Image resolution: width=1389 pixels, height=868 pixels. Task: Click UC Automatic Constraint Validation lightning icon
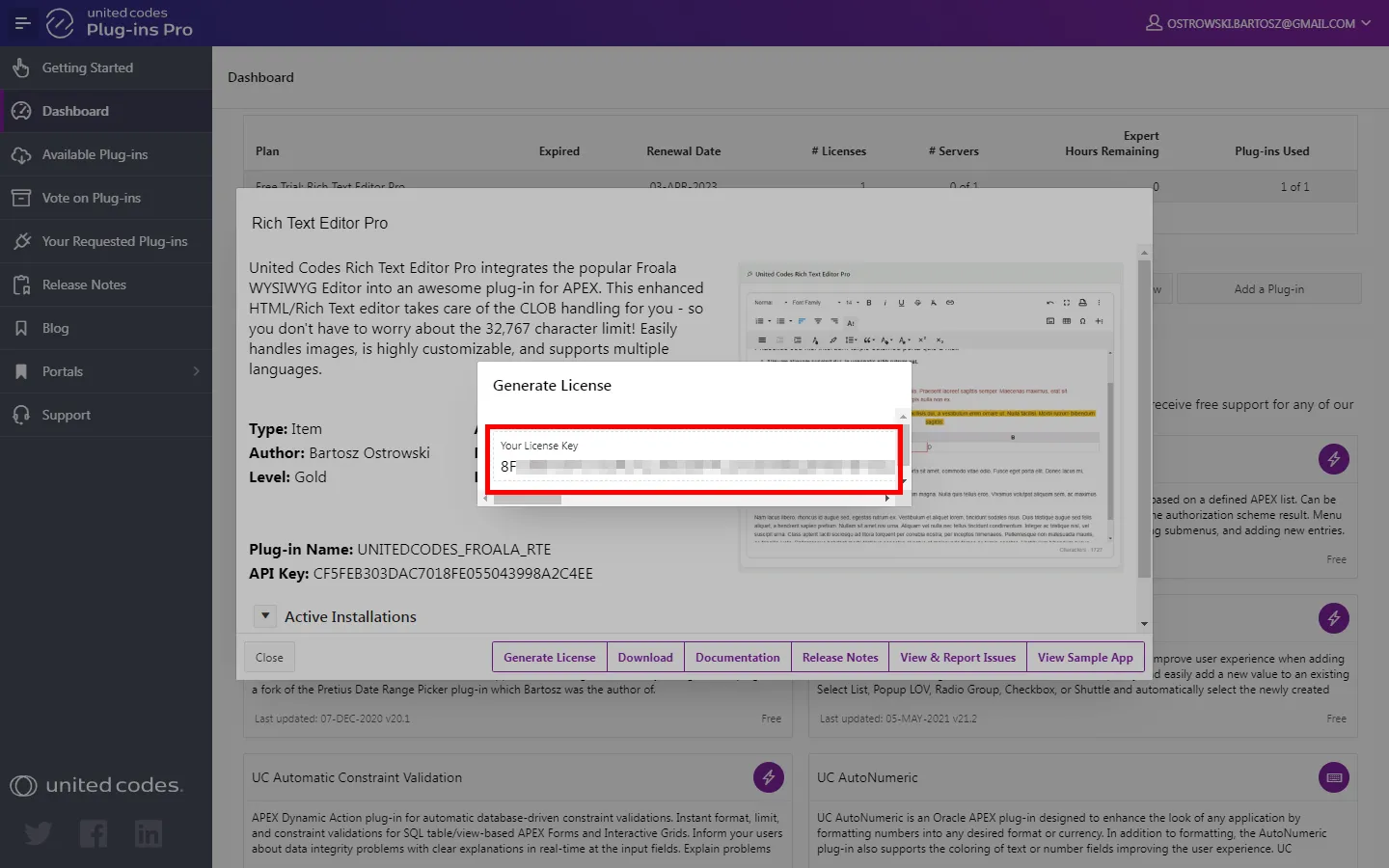click(769, 777)
